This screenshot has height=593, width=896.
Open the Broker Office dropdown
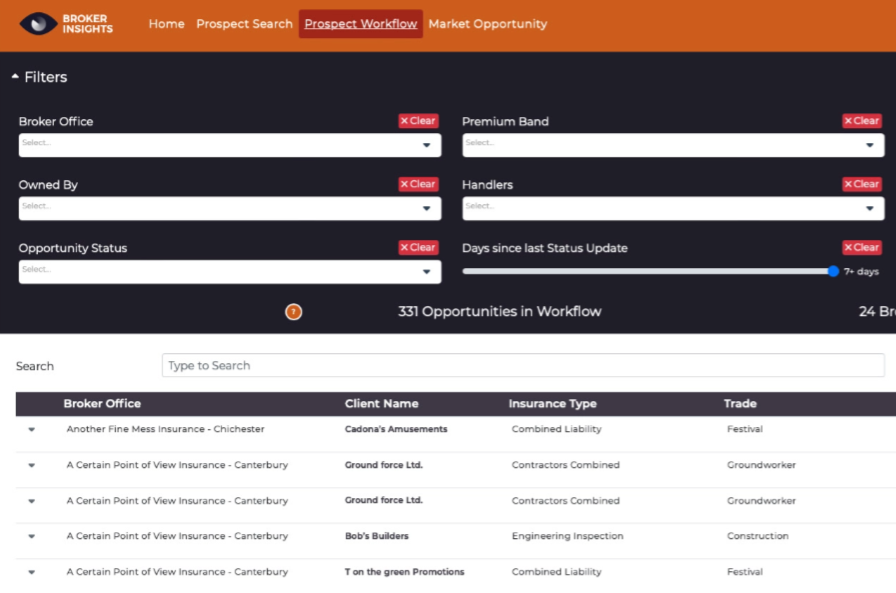click(x=230, y=145)
